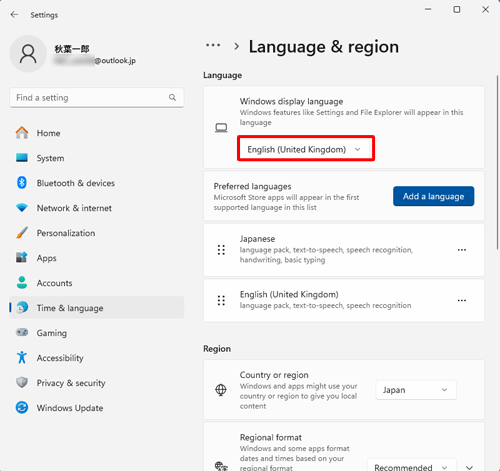Click the Privacy & security shield icon
The height and width of the screenshot is (471, 500).
[x=22, y=382]
